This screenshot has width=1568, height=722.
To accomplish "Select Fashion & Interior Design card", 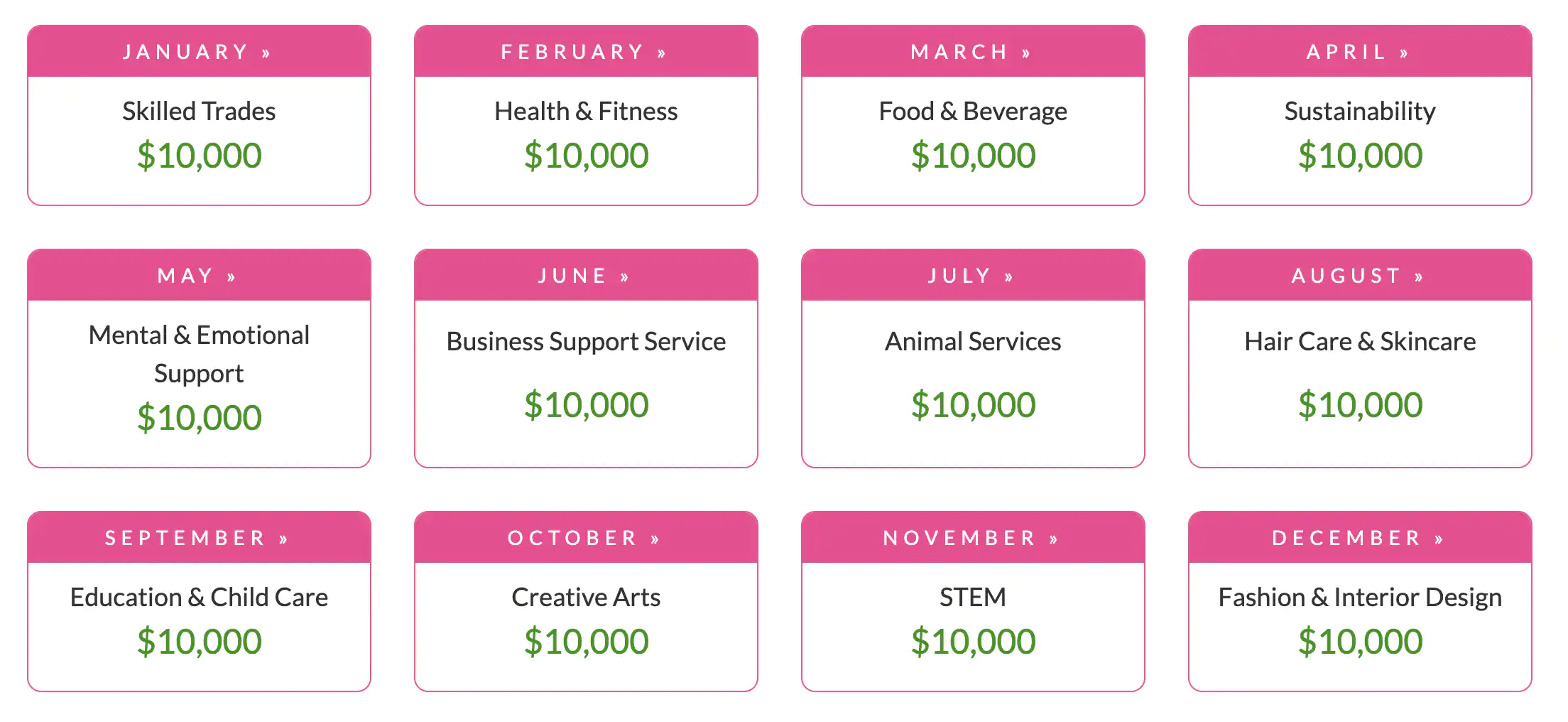I will [1360, 598].
